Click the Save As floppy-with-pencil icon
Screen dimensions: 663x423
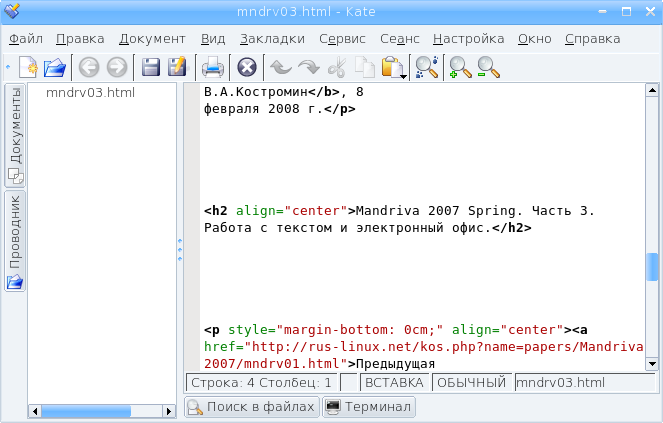point(178,67)
